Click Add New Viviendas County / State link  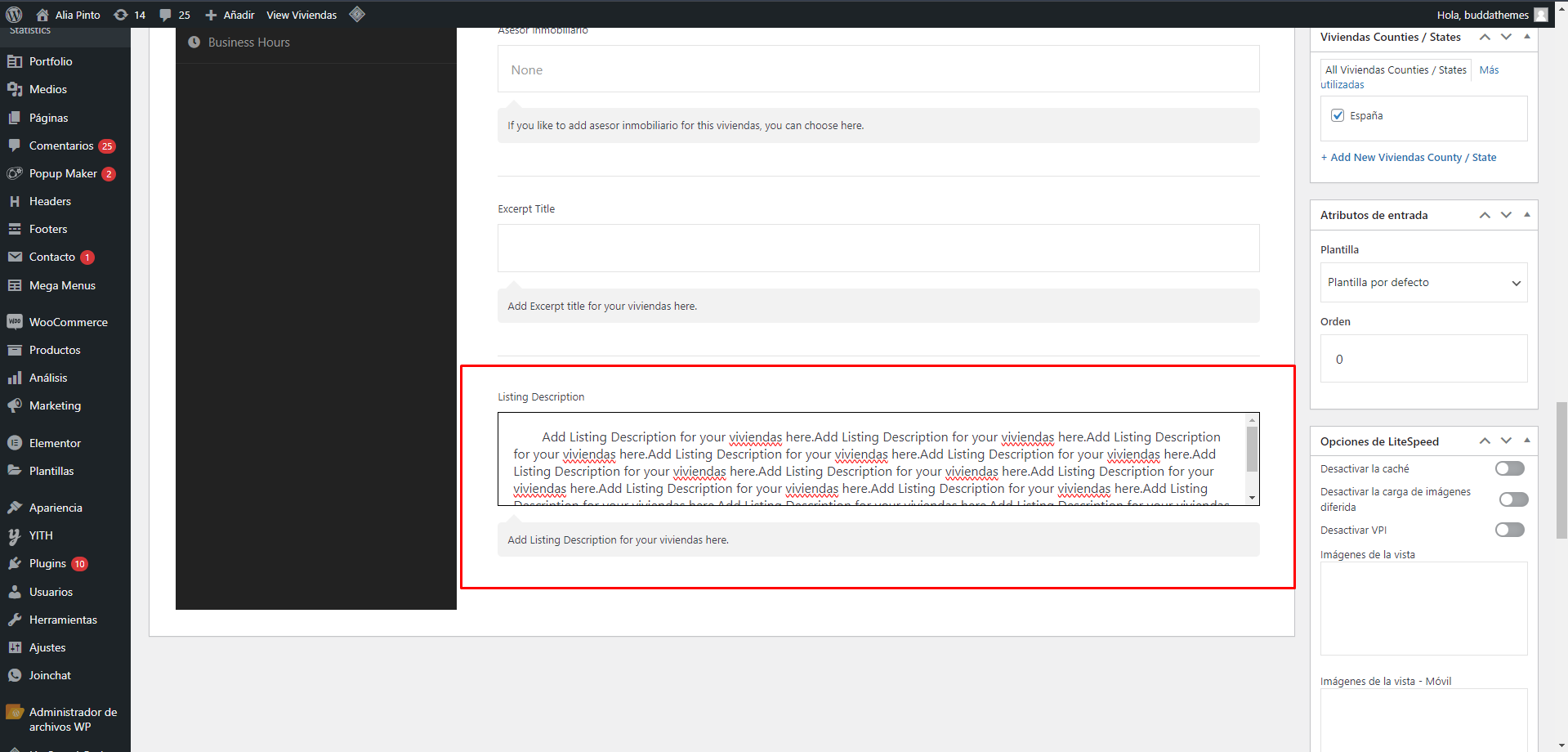(1409, 157)
